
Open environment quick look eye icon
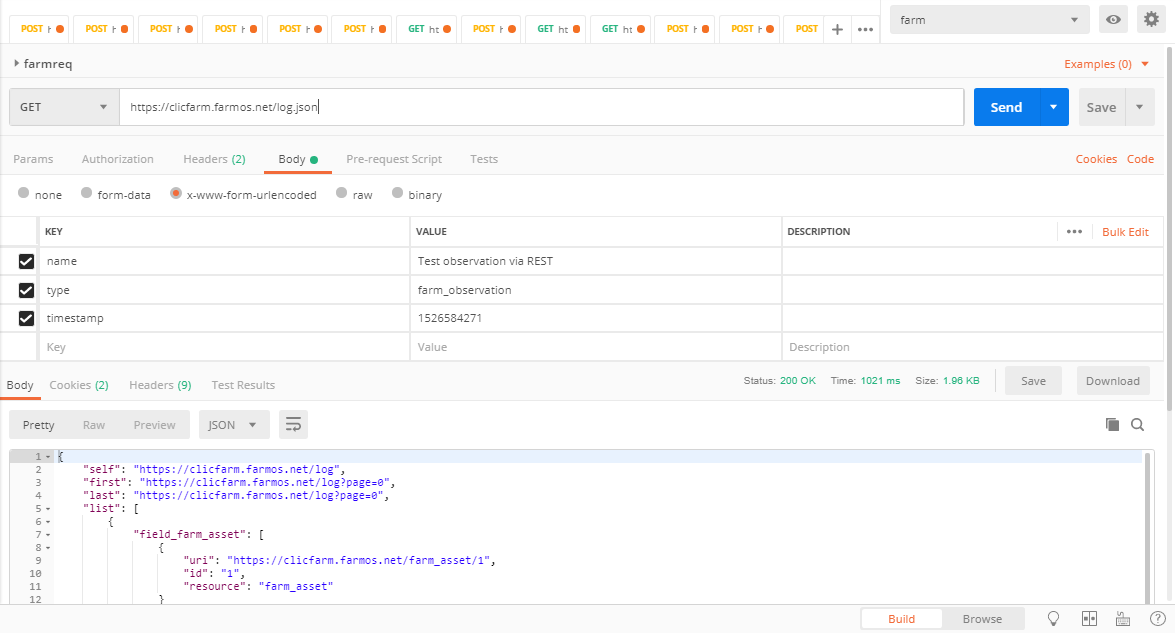tap(1112, 19)
